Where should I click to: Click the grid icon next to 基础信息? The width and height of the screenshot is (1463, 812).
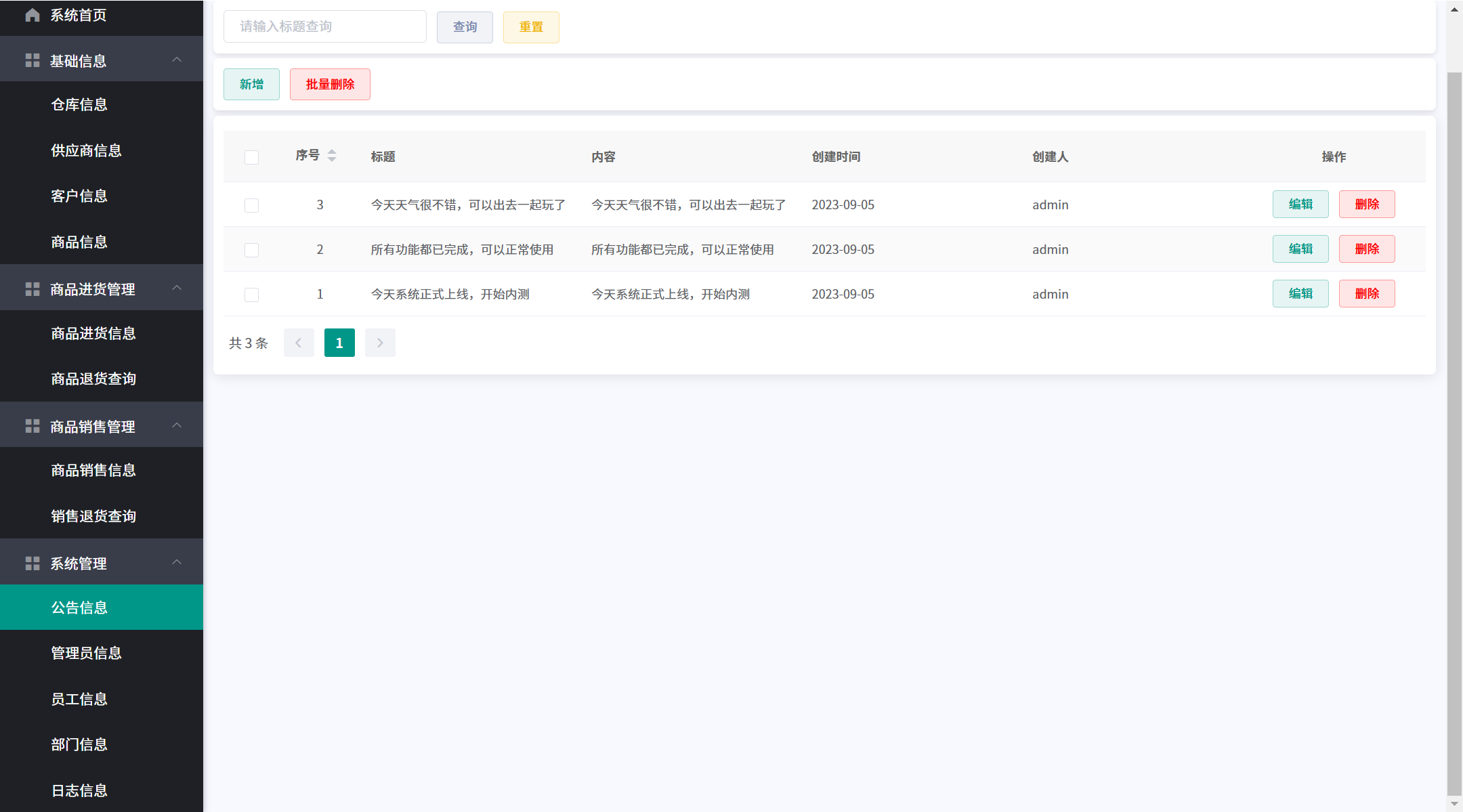(x=32, y=60)
